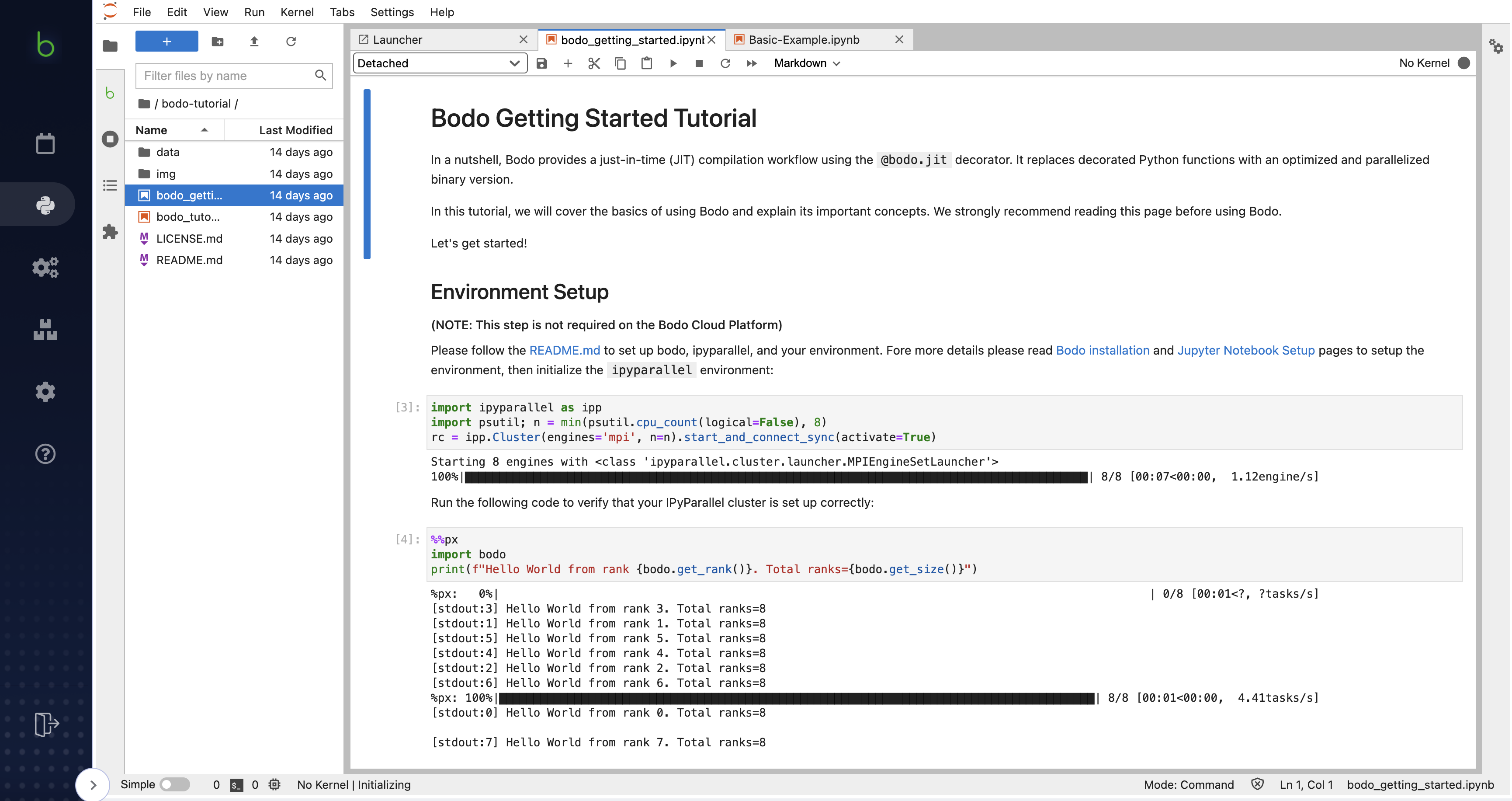Expand the sidebar with the arrow button

[93, 784]
